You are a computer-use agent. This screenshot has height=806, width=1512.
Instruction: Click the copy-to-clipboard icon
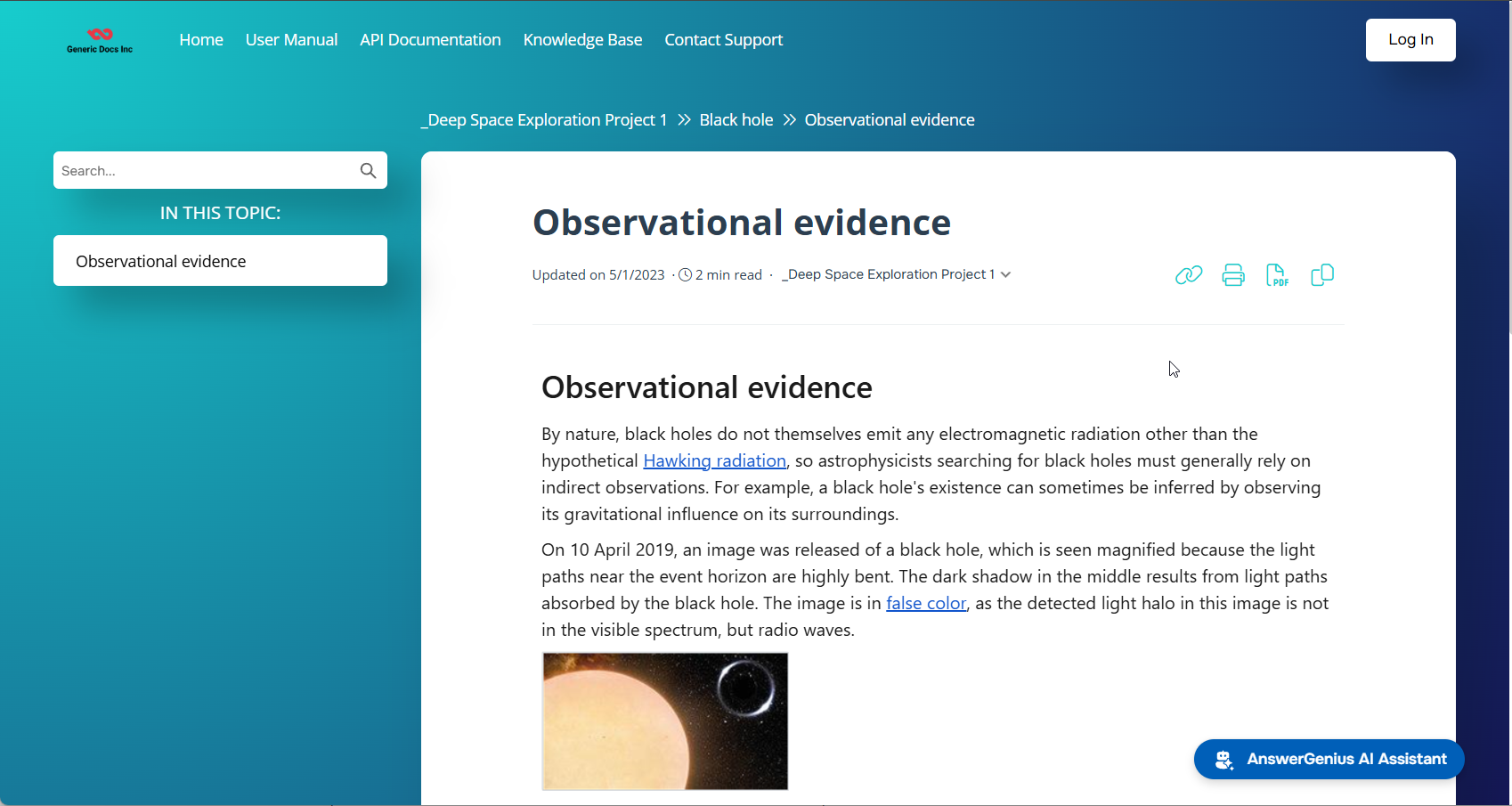1322,275
